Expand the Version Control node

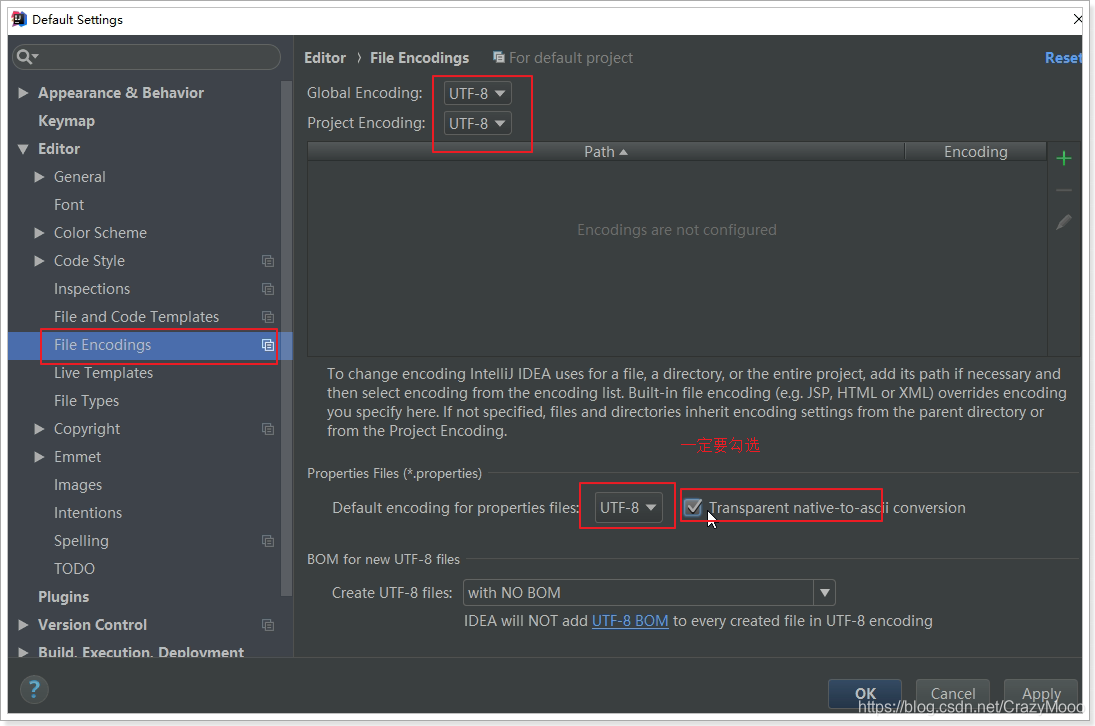tap(23, 625)
